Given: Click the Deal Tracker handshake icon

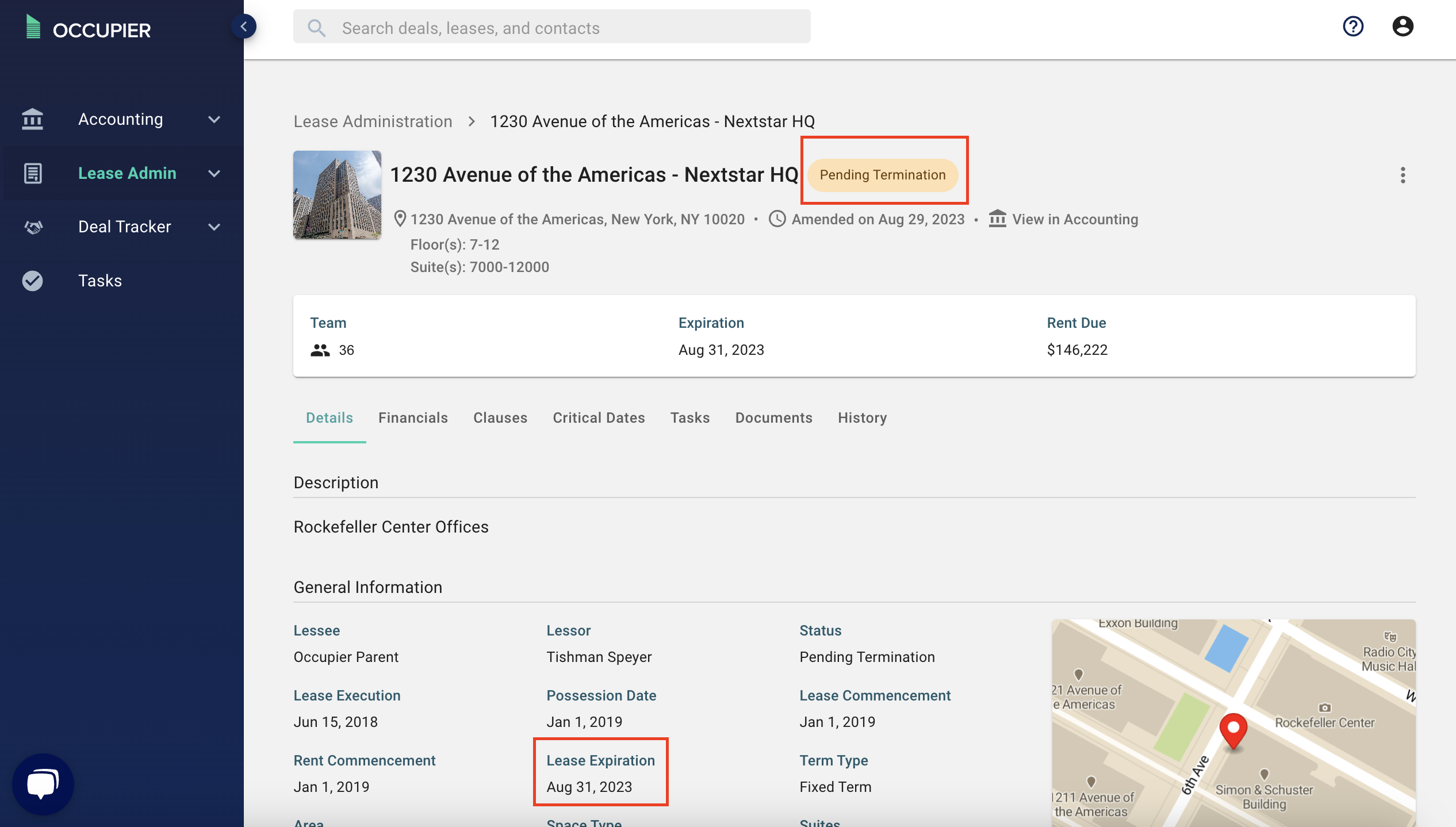Looking at the screenshot, I should point(33,227).
